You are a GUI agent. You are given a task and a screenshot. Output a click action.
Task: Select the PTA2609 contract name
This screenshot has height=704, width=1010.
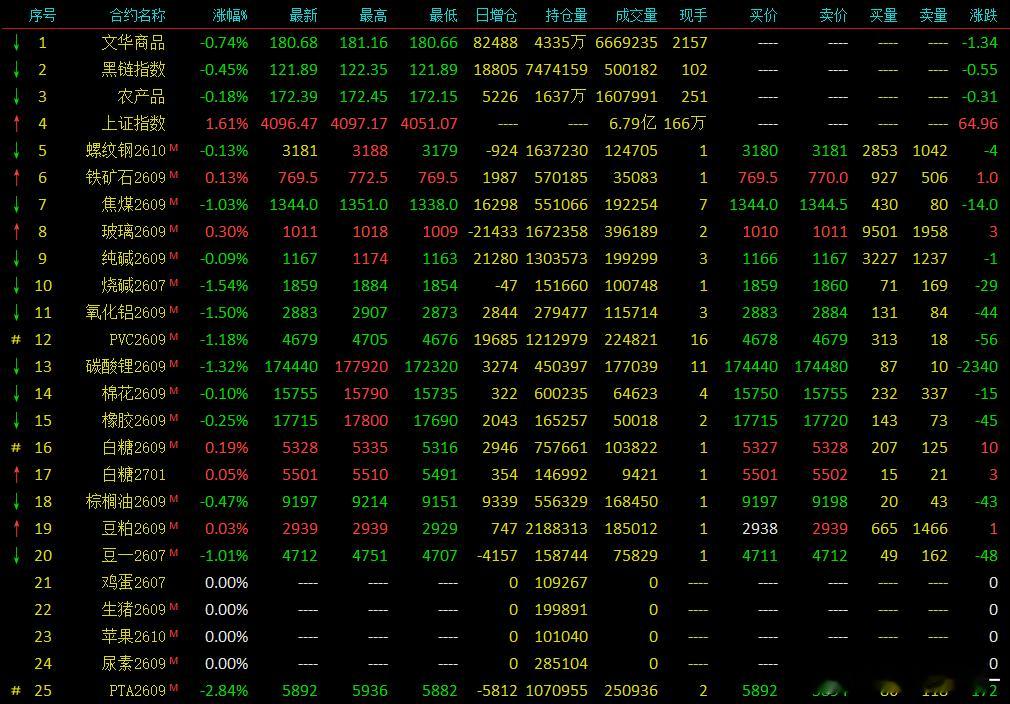137,690
